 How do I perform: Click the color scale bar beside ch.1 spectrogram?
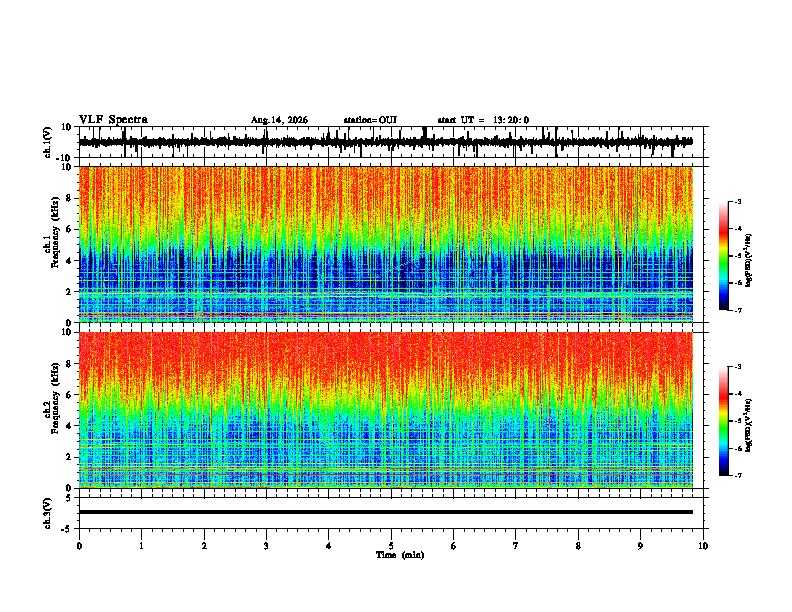tap(724, 255)
